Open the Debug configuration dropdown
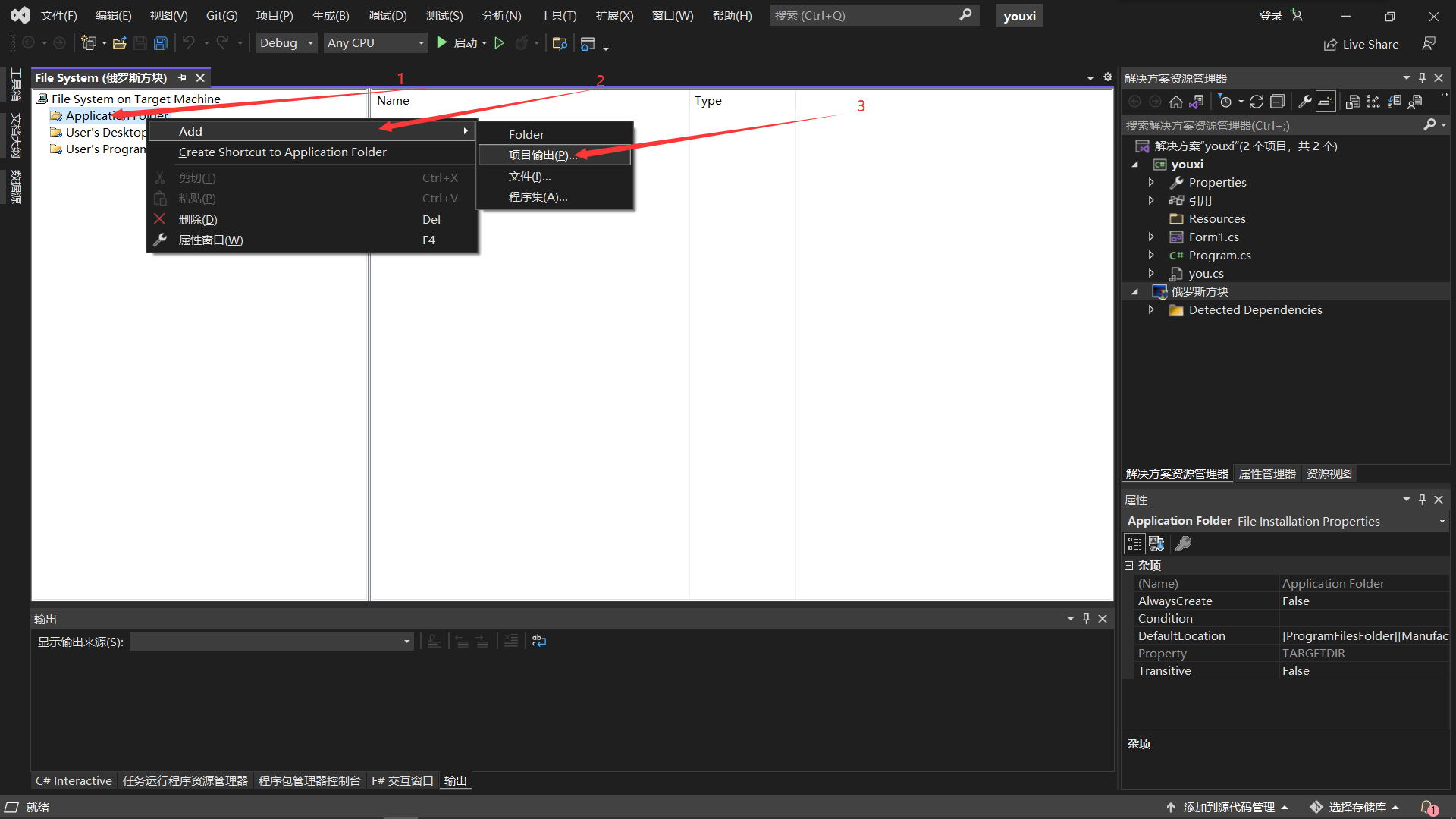1456x819 pixels. (287, 43)
